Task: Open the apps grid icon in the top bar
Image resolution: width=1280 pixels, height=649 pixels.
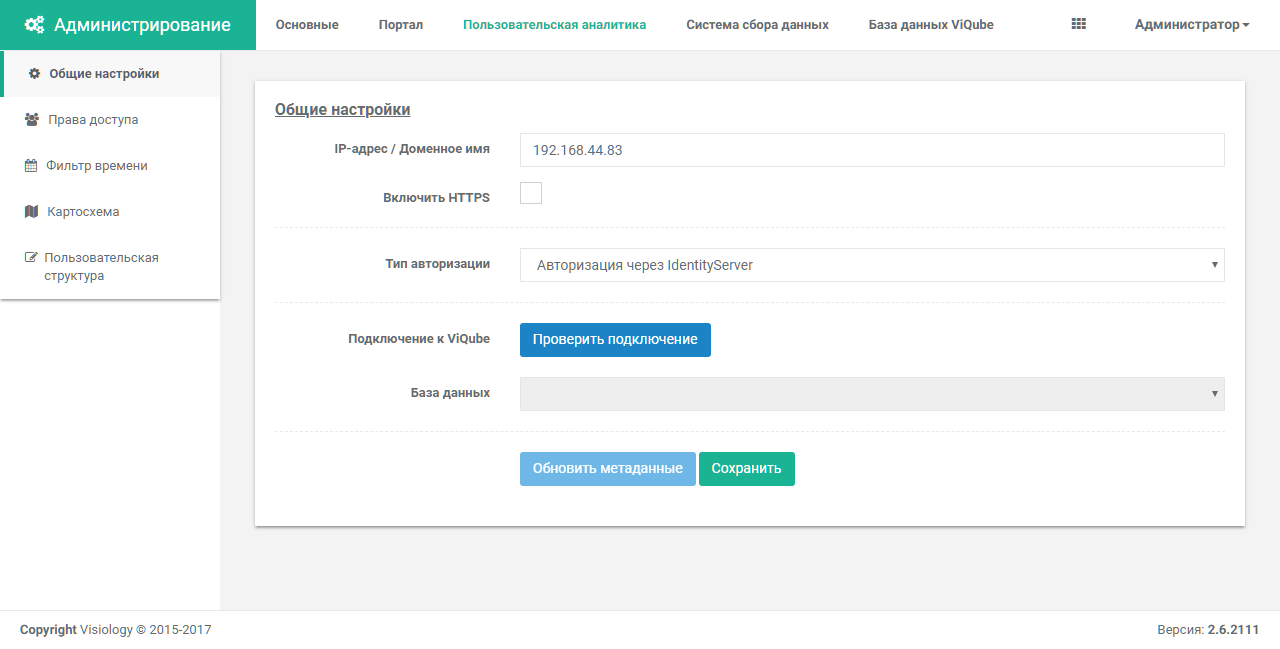Action: pos(1078,24)
